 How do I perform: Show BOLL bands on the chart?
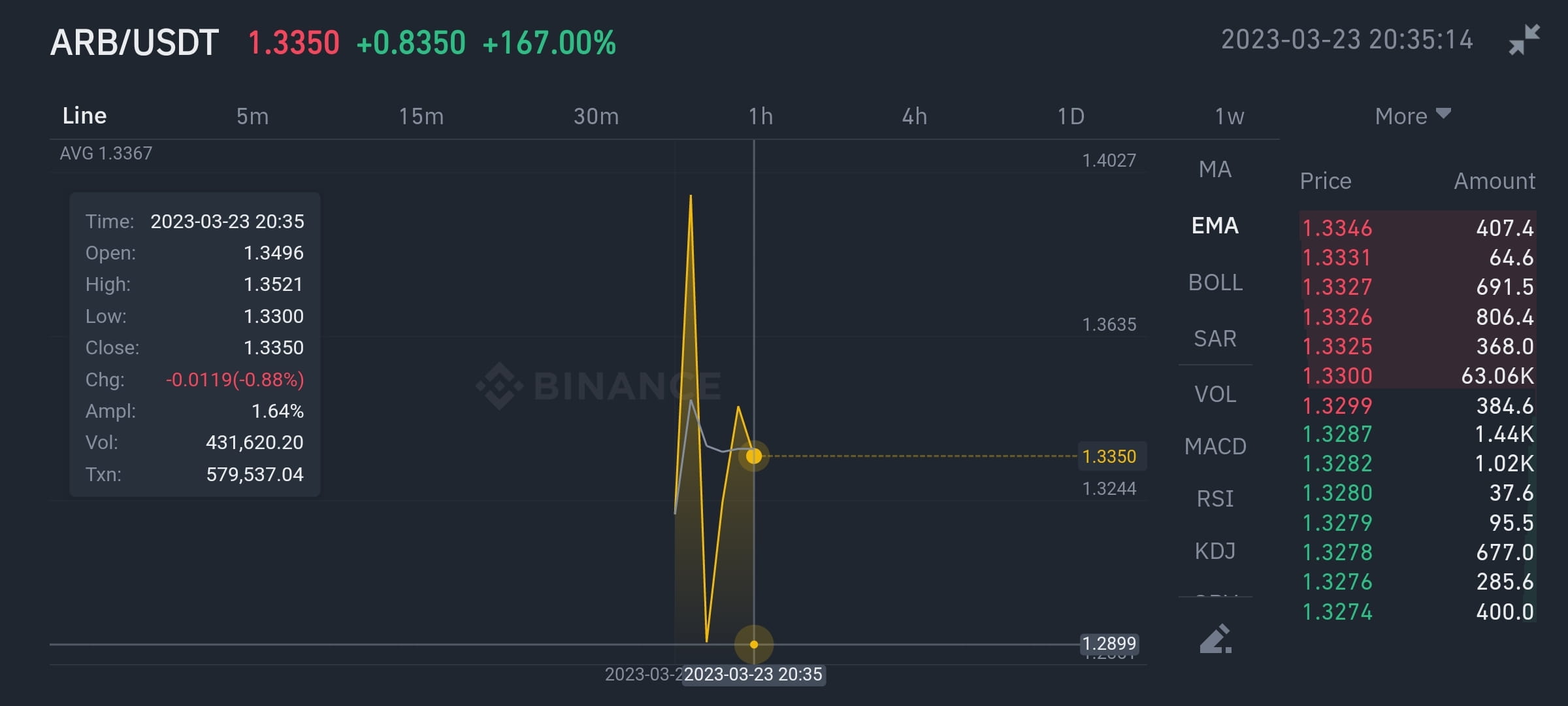[x=1215, y=282]
